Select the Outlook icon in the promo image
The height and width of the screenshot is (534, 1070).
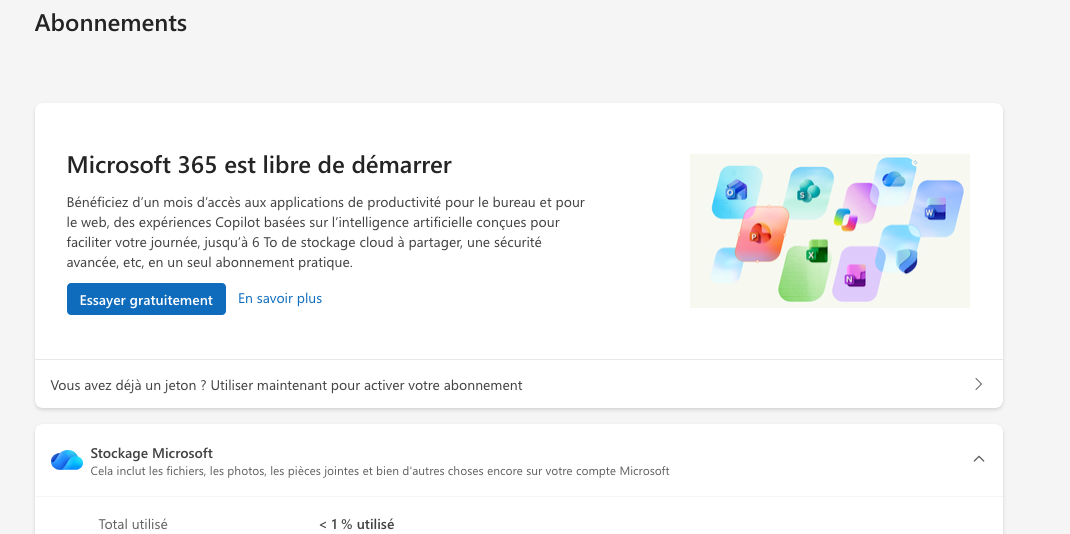pyautogui.click(x=736, y=190)
